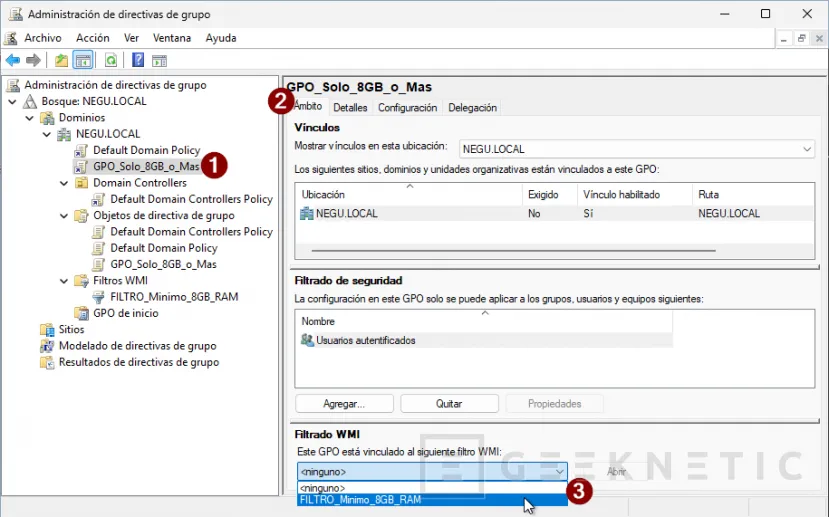Image resolution: width=829 pixels, height=517 pixels.
Task: Click the Usuarios autentificados group icon
Action: (x=307, y=340)
